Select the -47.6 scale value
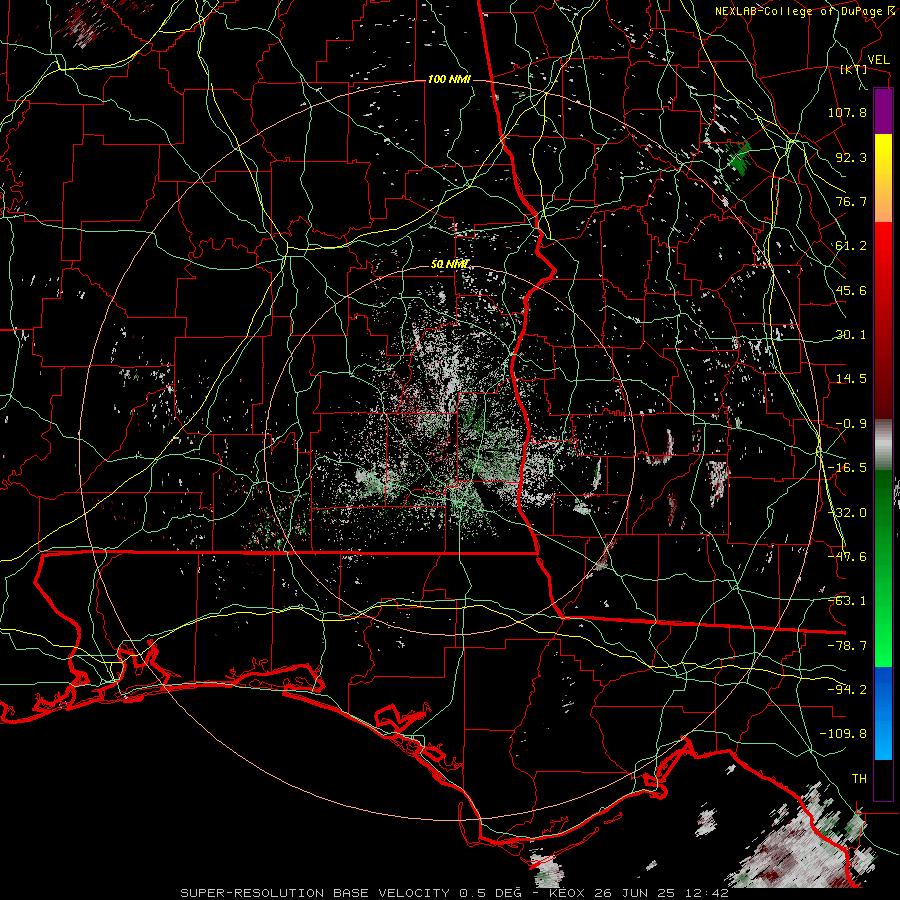The width and height of the screenshot is (900, 900). coord(847,557)
